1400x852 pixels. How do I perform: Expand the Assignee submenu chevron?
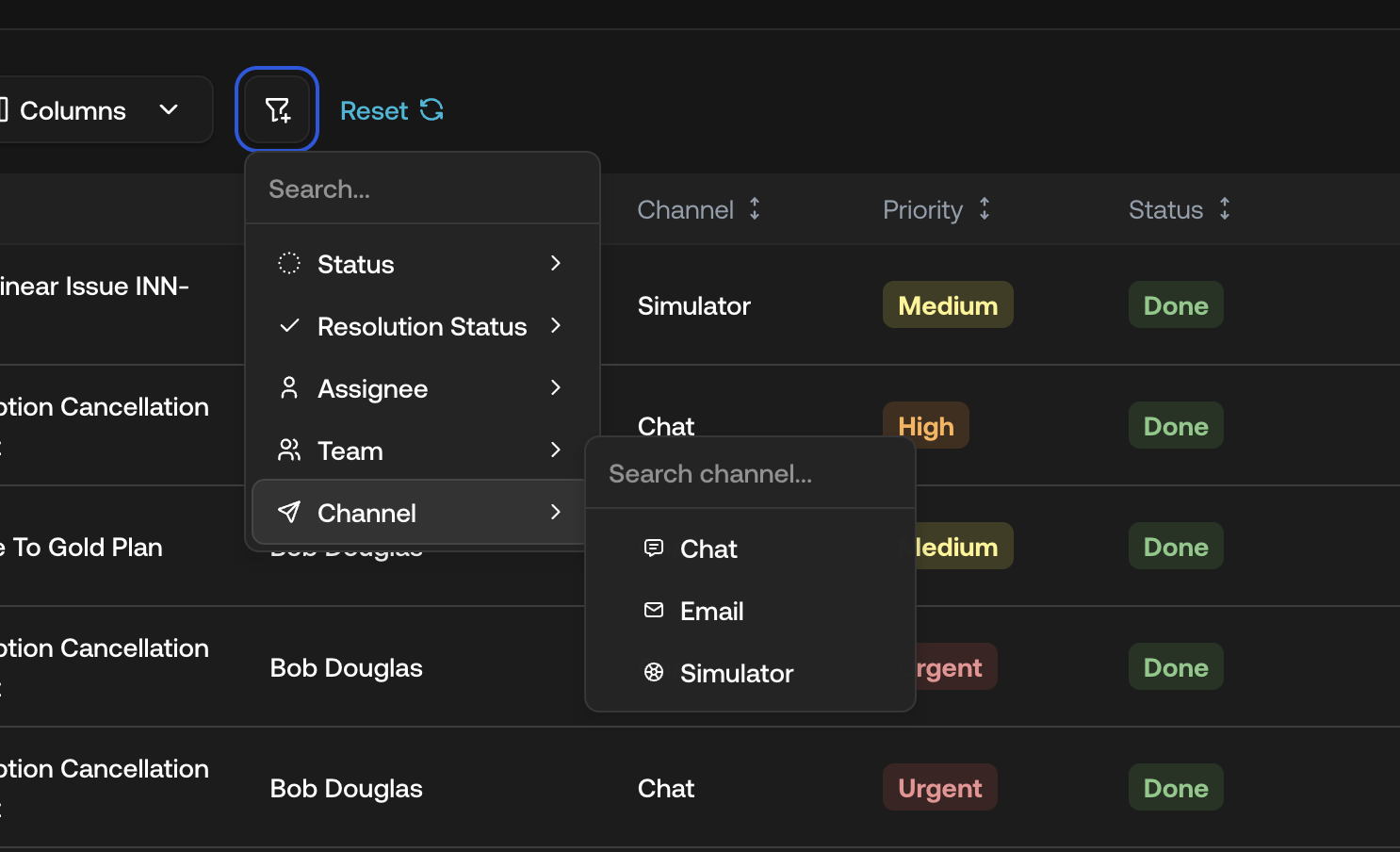(556, 388)
